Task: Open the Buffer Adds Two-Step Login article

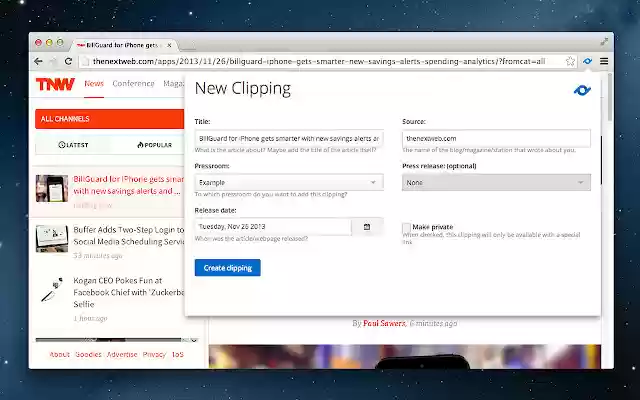Action: pyautogui.click(x=129, y=236)
